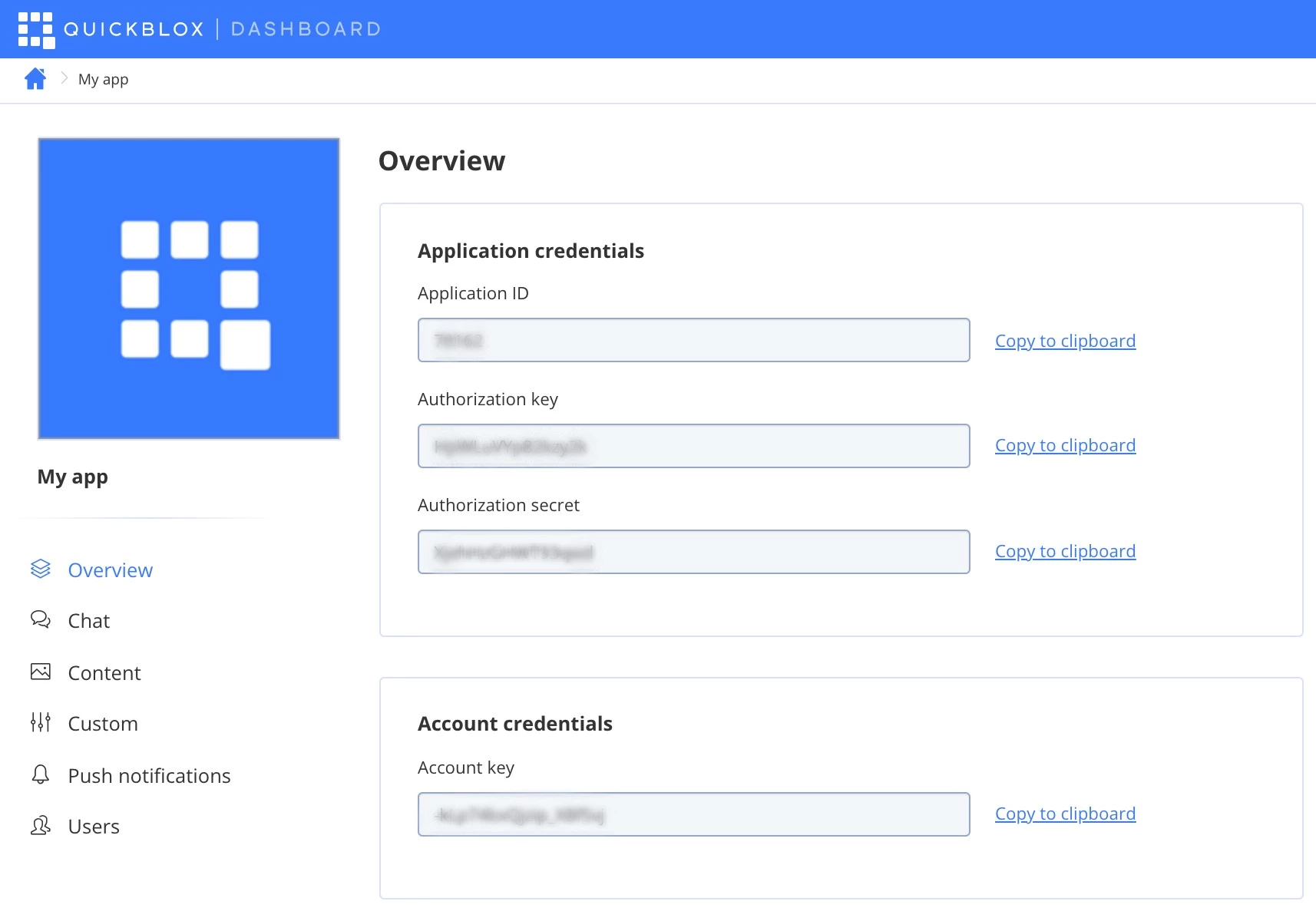Open Custom via the sliders icon
The image size is (1316, 921).
(40, 722)
